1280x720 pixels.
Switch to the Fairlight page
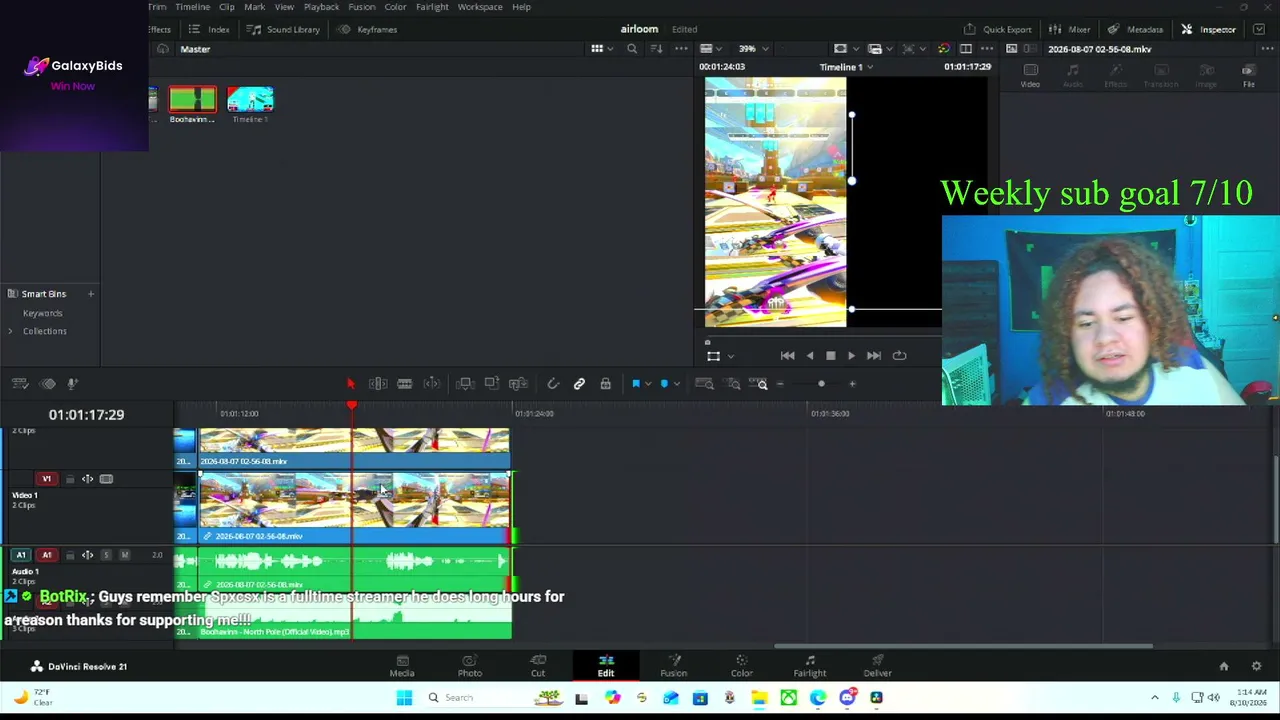810,666
